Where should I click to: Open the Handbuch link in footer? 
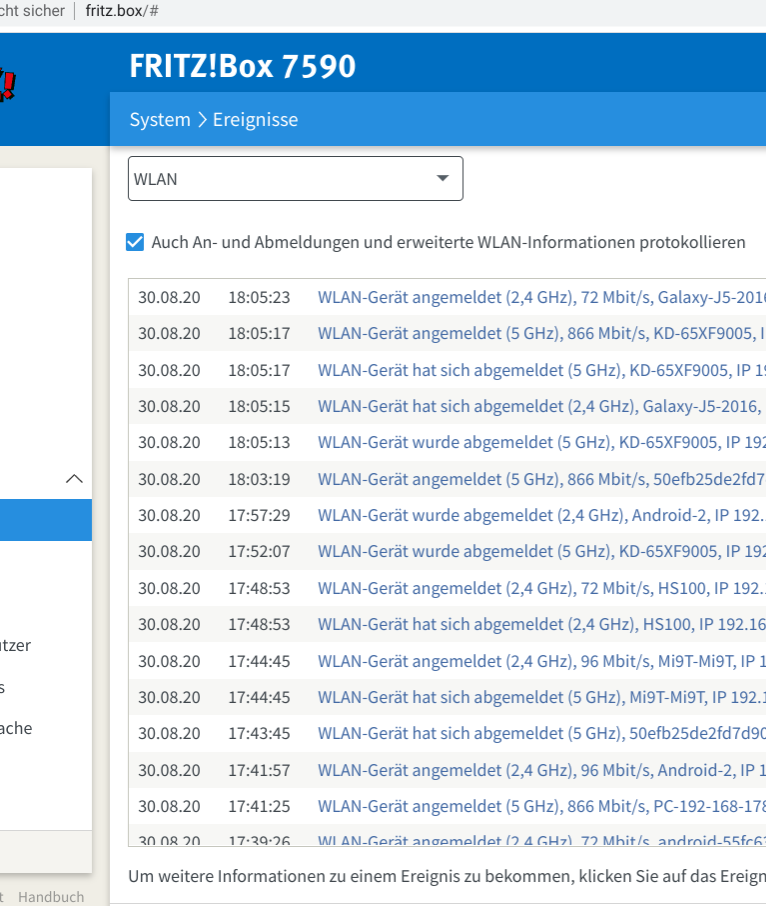point(51,897)
